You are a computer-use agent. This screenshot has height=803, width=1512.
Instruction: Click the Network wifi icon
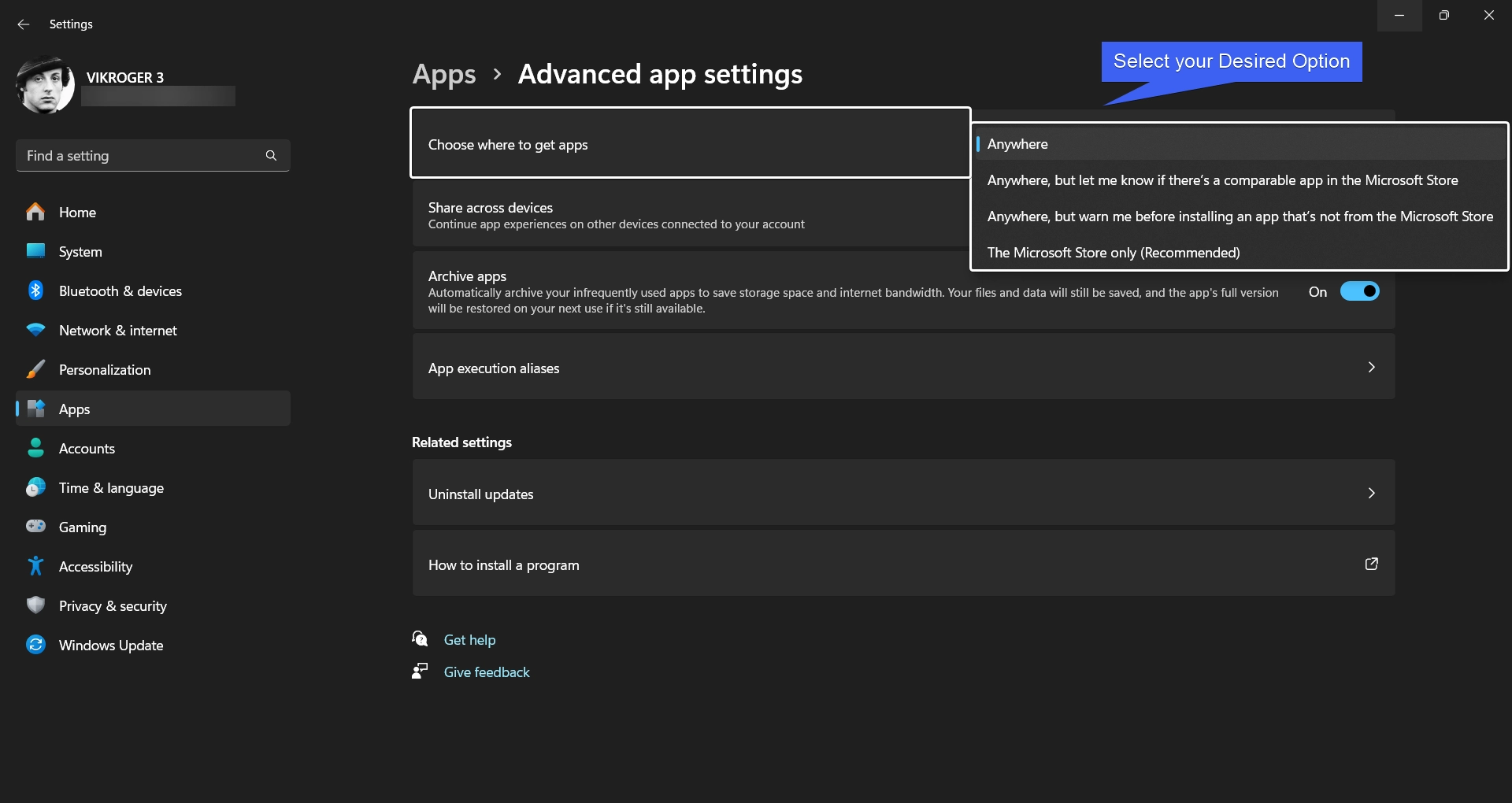point(35,330)
